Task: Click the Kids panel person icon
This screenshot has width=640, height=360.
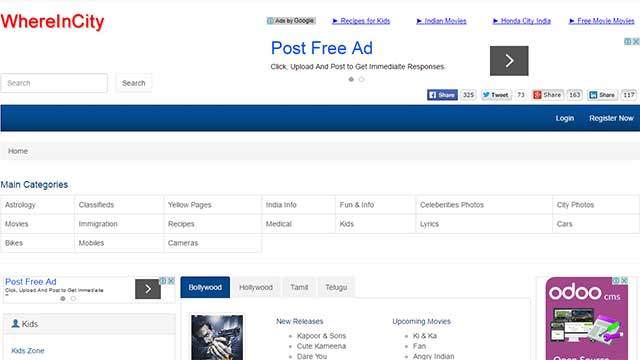Action: pos(16,324)
